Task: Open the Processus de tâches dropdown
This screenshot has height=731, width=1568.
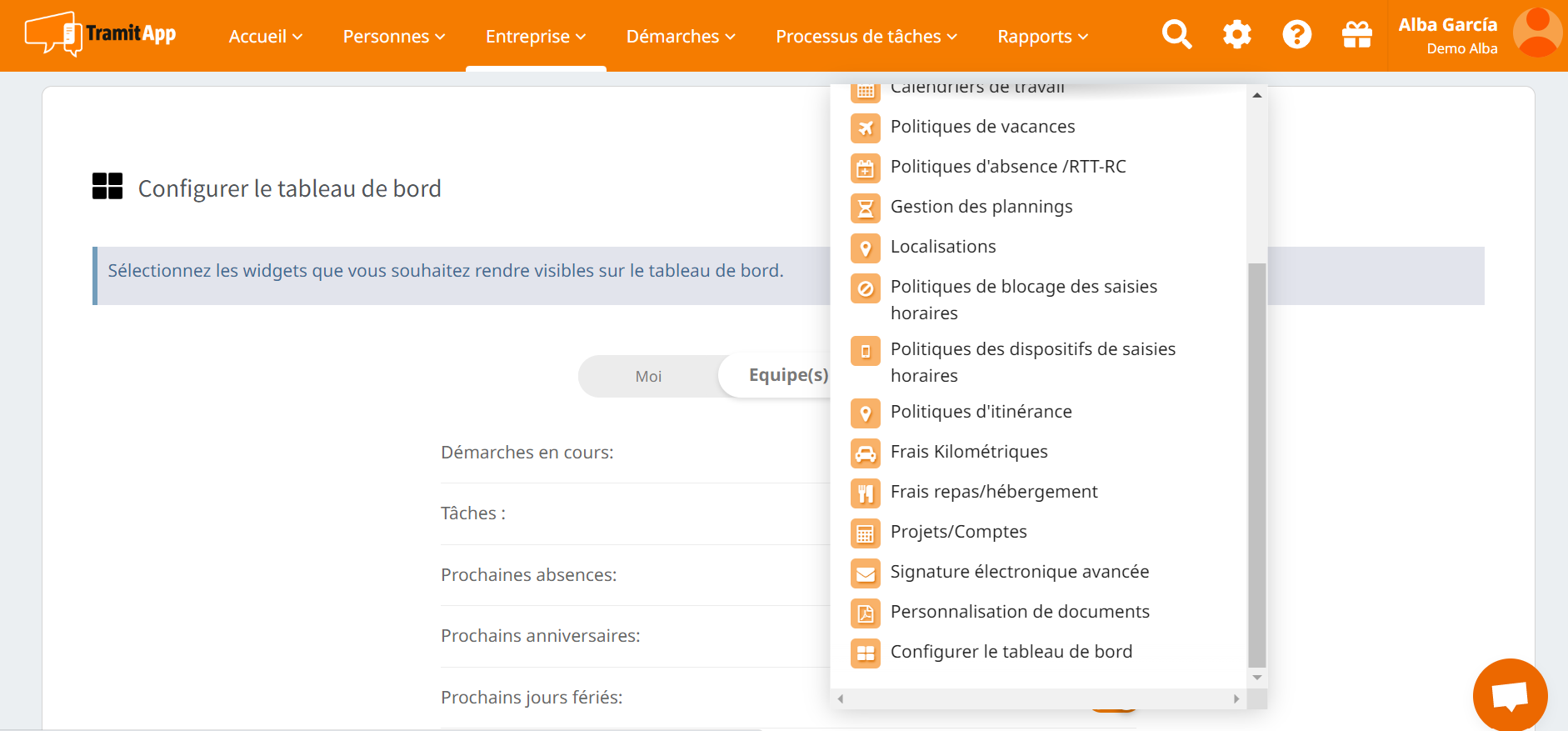Action: tap(866, 37)
